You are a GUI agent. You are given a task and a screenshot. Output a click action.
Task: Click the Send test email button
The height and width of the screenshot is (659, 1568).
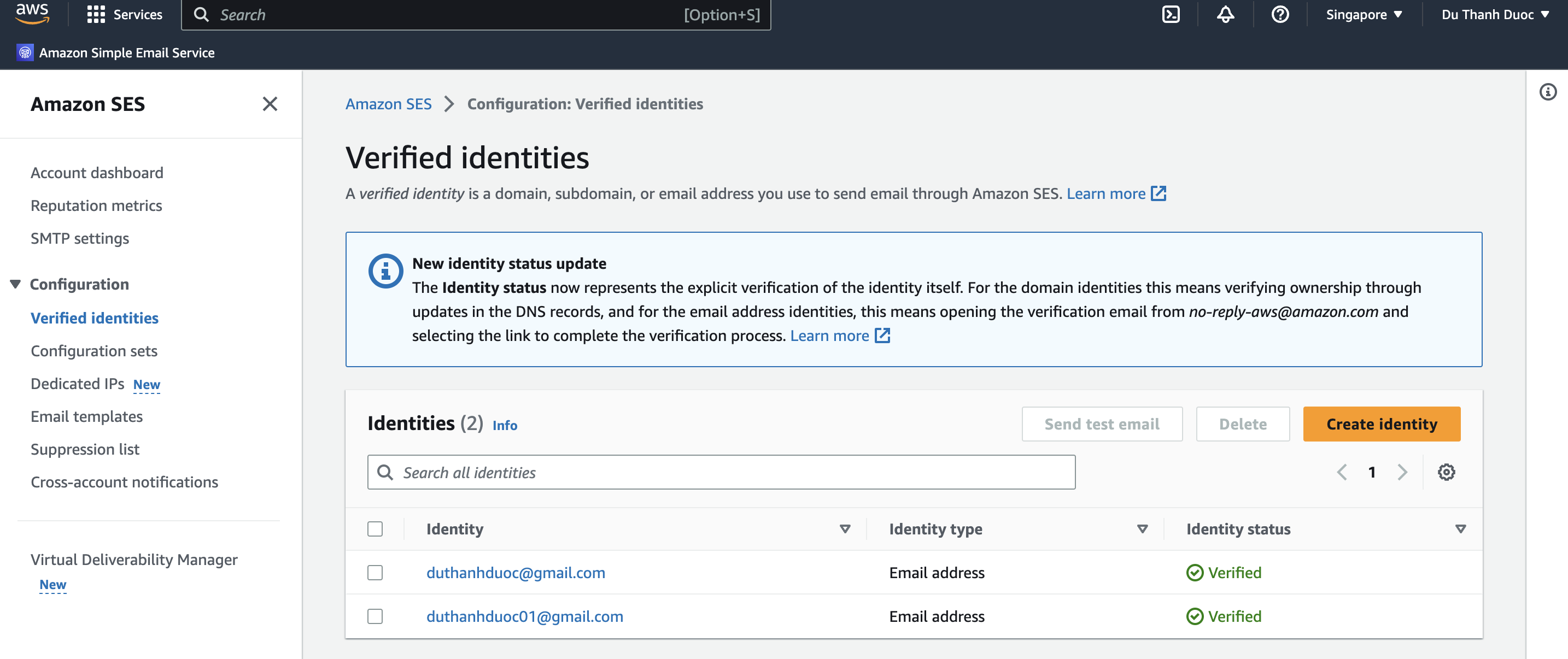pos(1102,424)
